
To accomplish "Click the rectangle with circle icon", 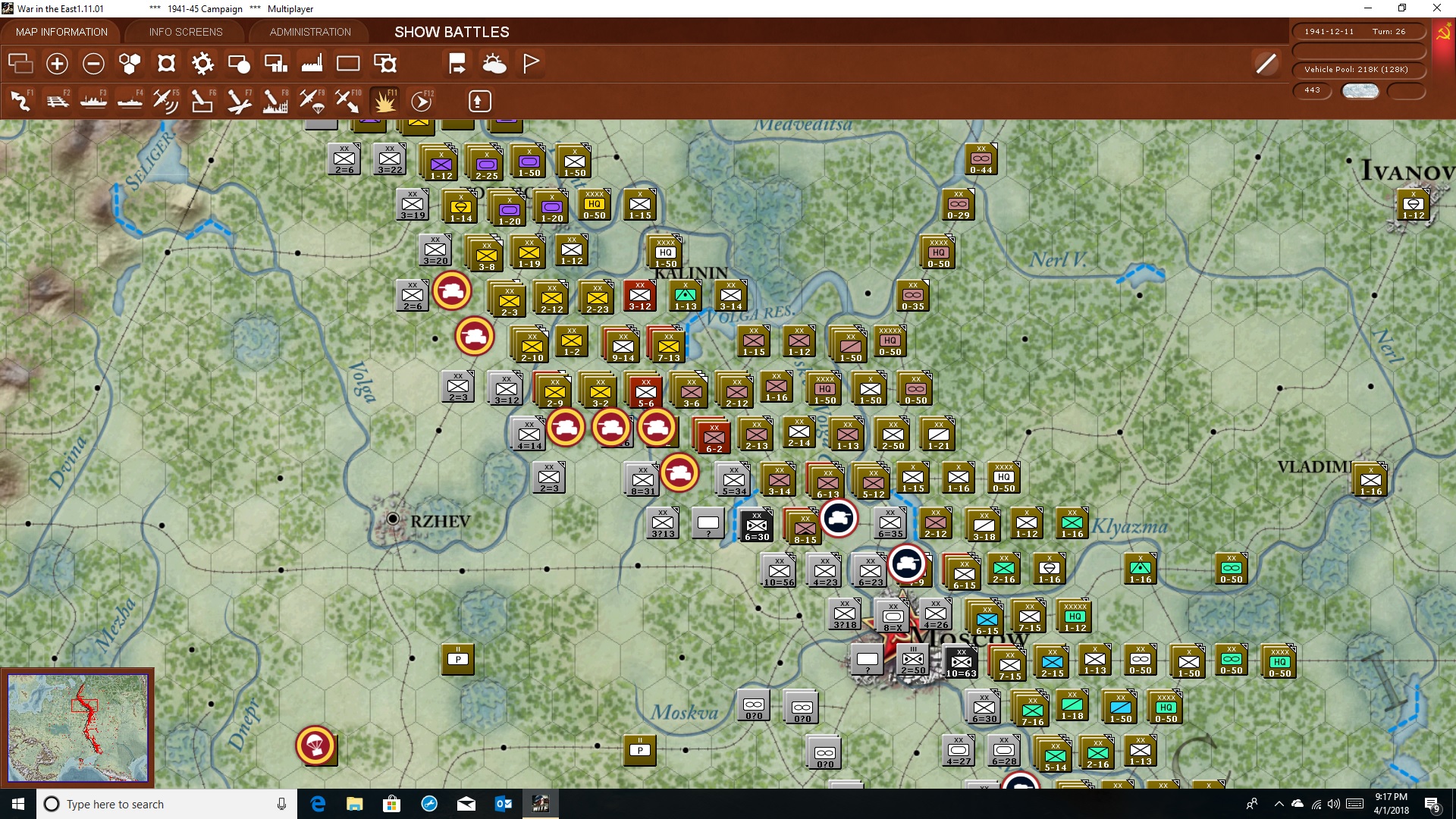I will tap(239, 64).
